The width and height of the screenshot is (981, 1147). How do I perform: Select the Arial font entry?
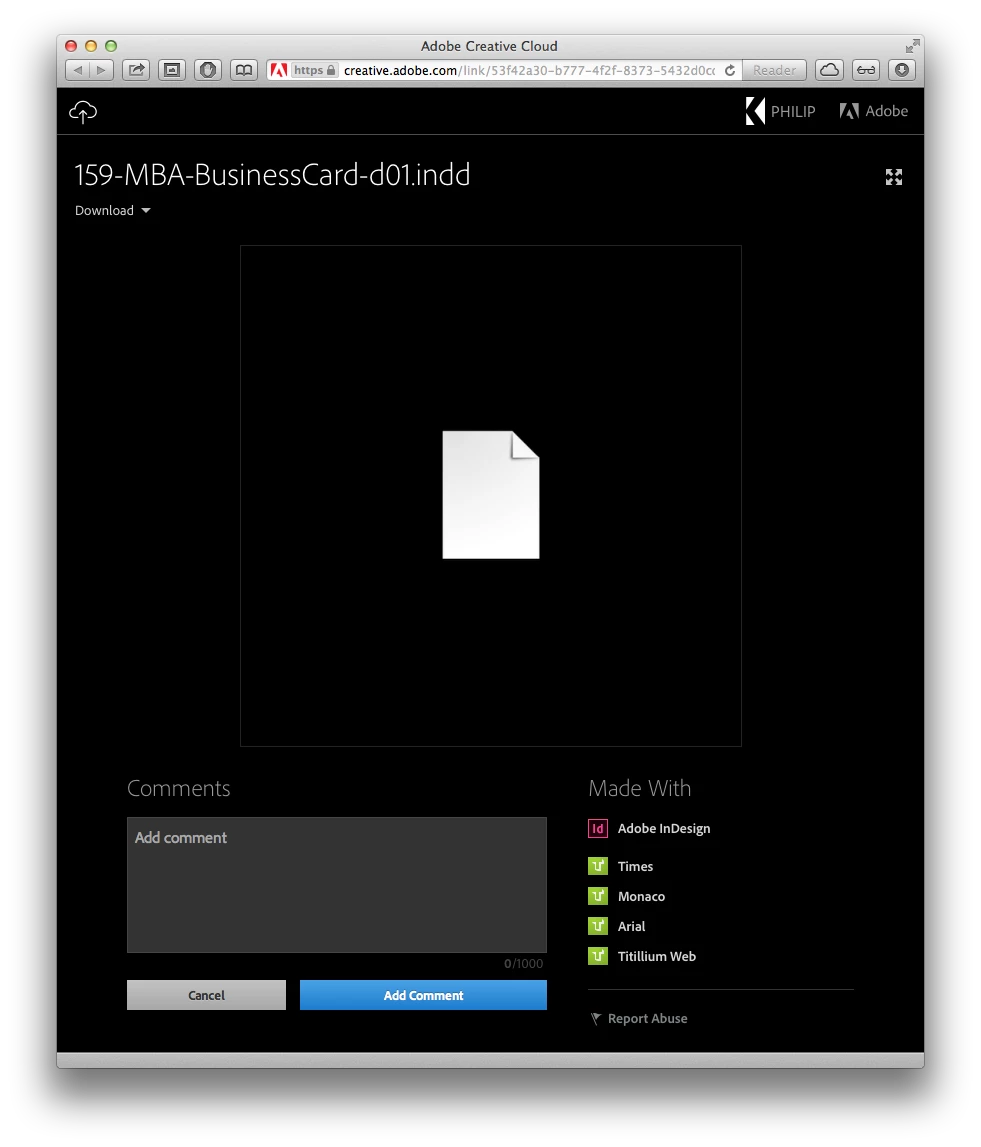[x=631, y=926]
